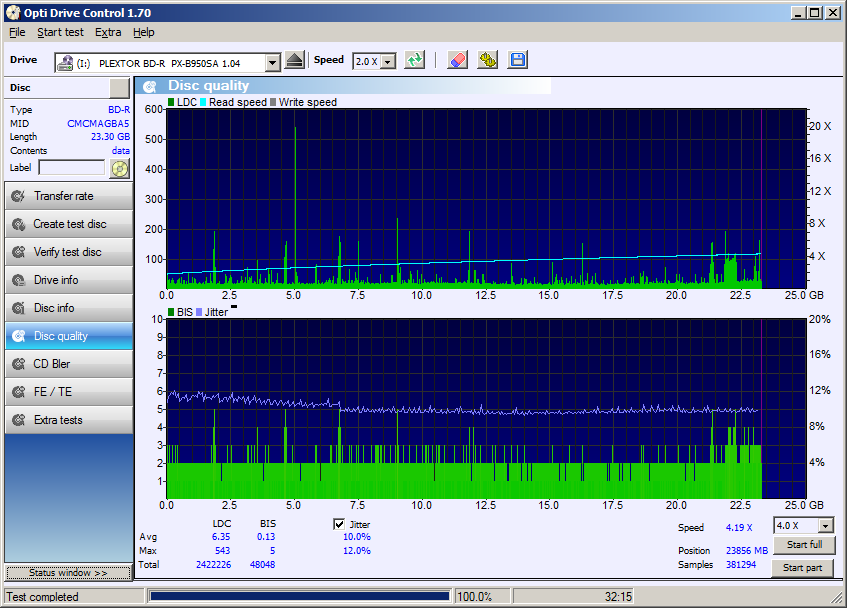Click the Samples value 381294
The width and height of the screenshot is (847, 608).
coord(741,564)
